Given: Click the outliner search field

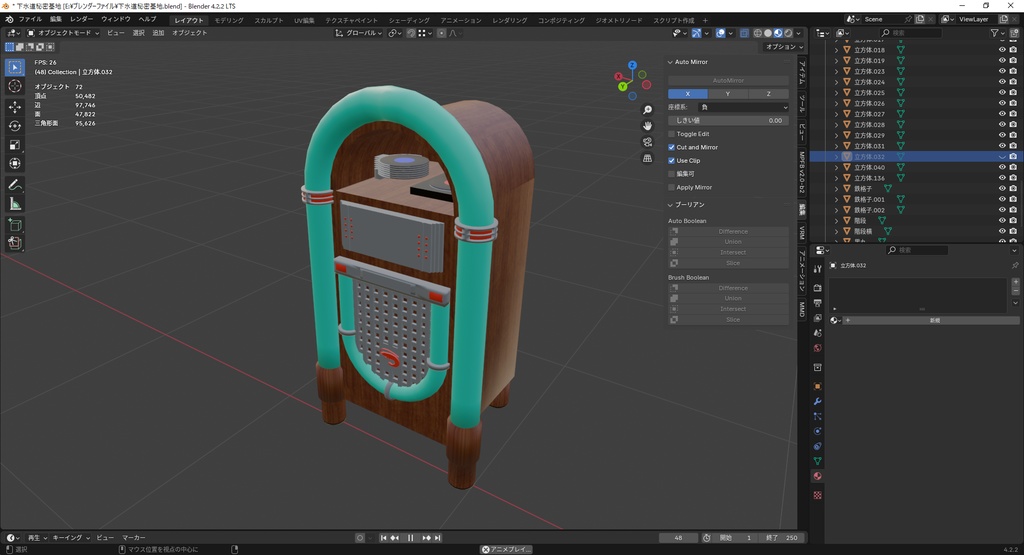Looking at the screenshot, I should click(x=910, y=33).
